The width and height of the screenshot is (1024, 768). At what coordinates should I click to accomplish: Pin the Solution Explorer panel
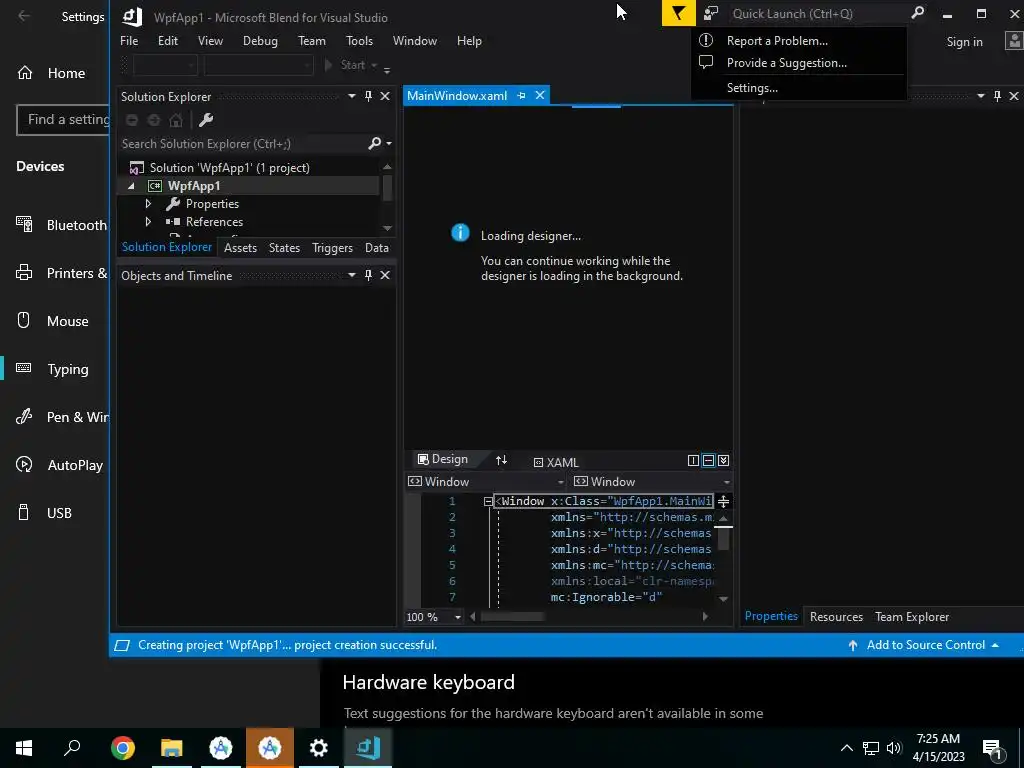368,96
